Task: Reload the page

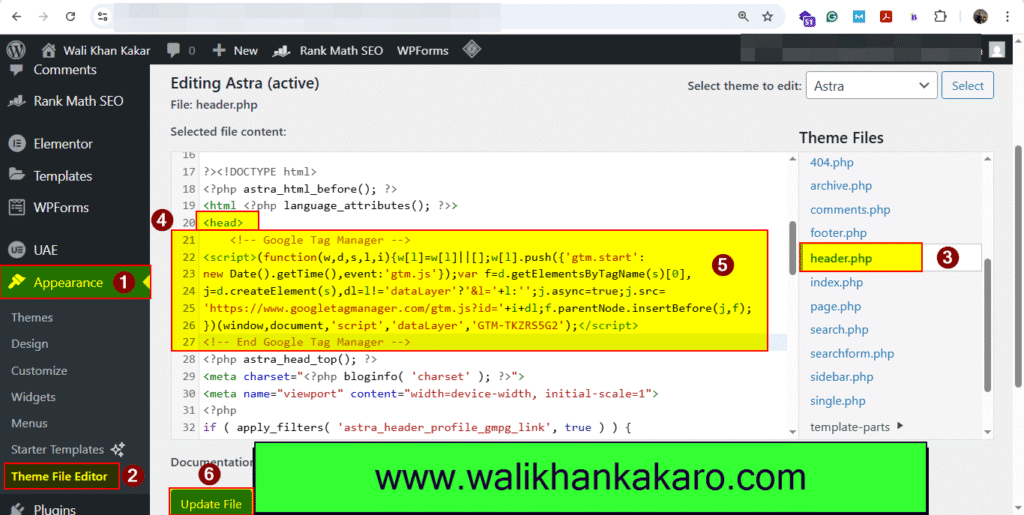Action: point(71,16)
